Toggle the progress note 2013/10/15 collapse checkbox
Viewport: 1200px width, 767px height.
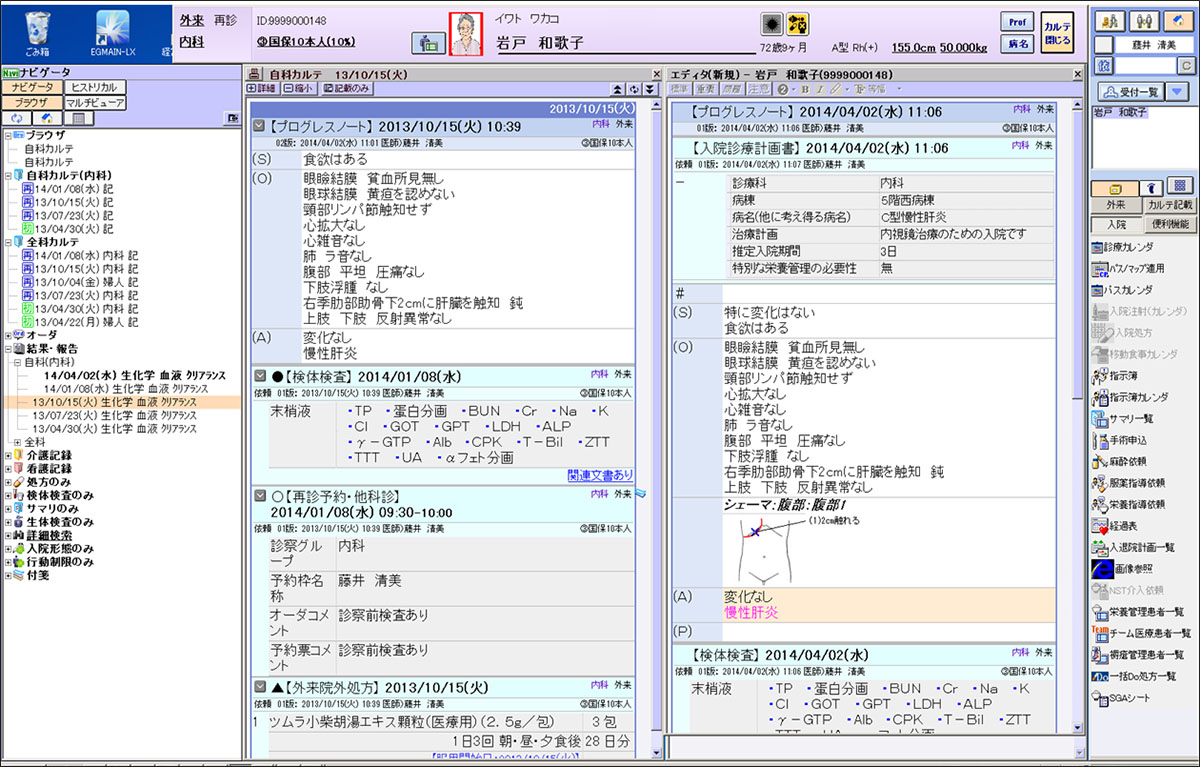coord(260,127)
